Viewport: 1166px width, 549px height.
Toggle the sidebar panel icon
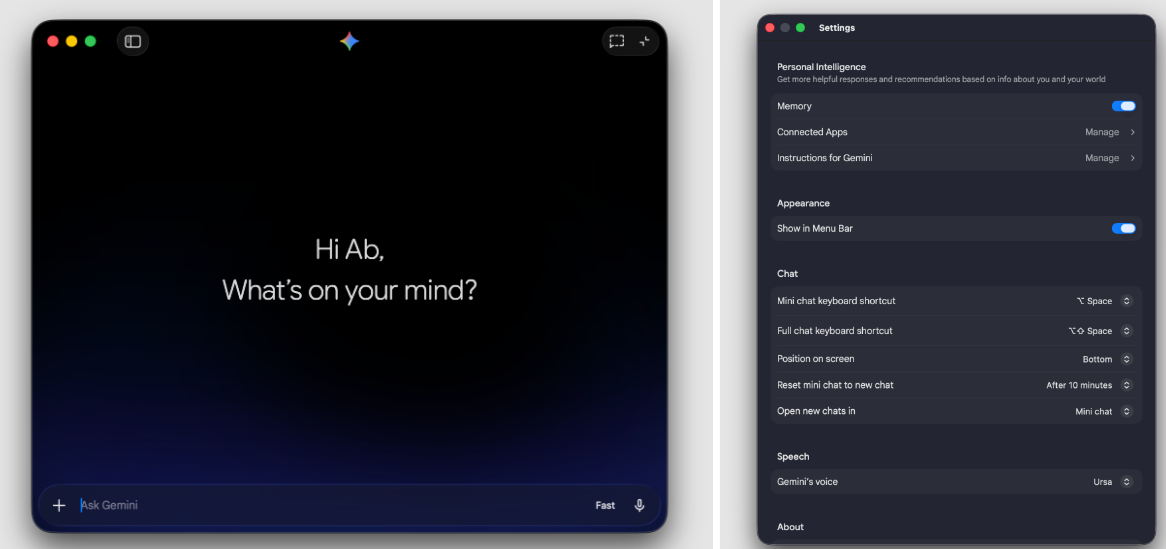[x=133, y=41]
